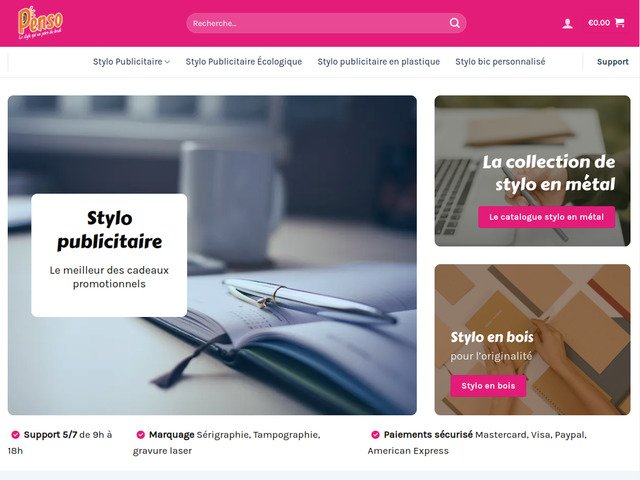Click the Penso logo
Image resolution: width=640 pixels, height=480 pixels.
(40, 23)
